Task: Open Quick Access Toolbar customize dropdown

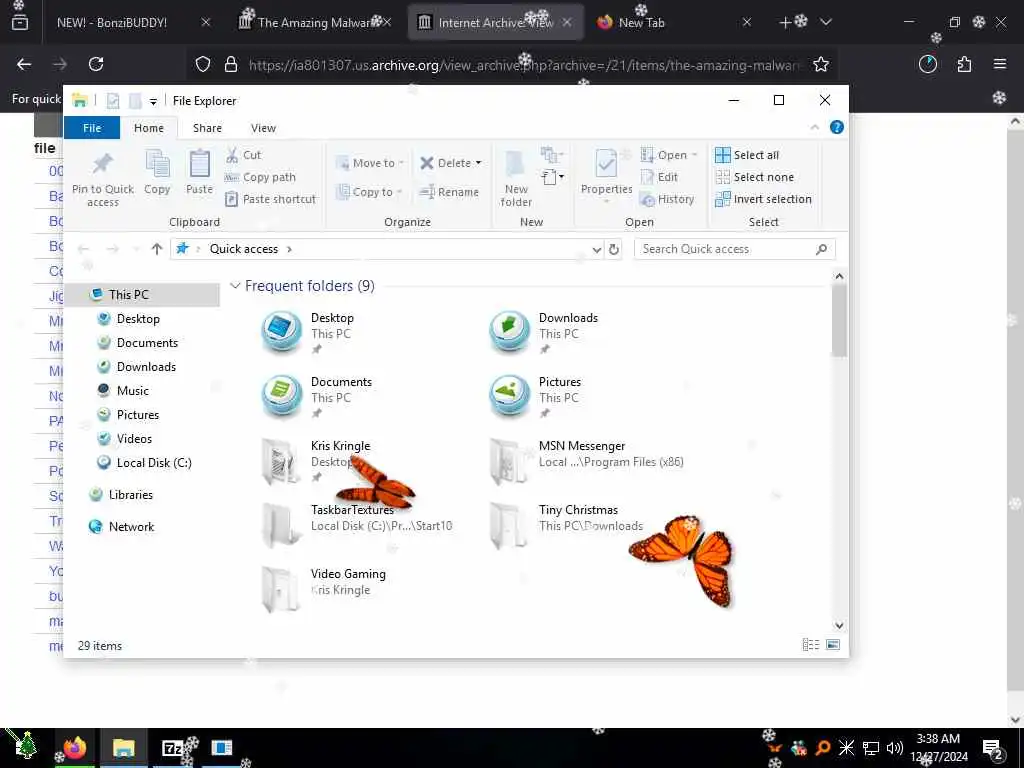Action: pos(153,101)
